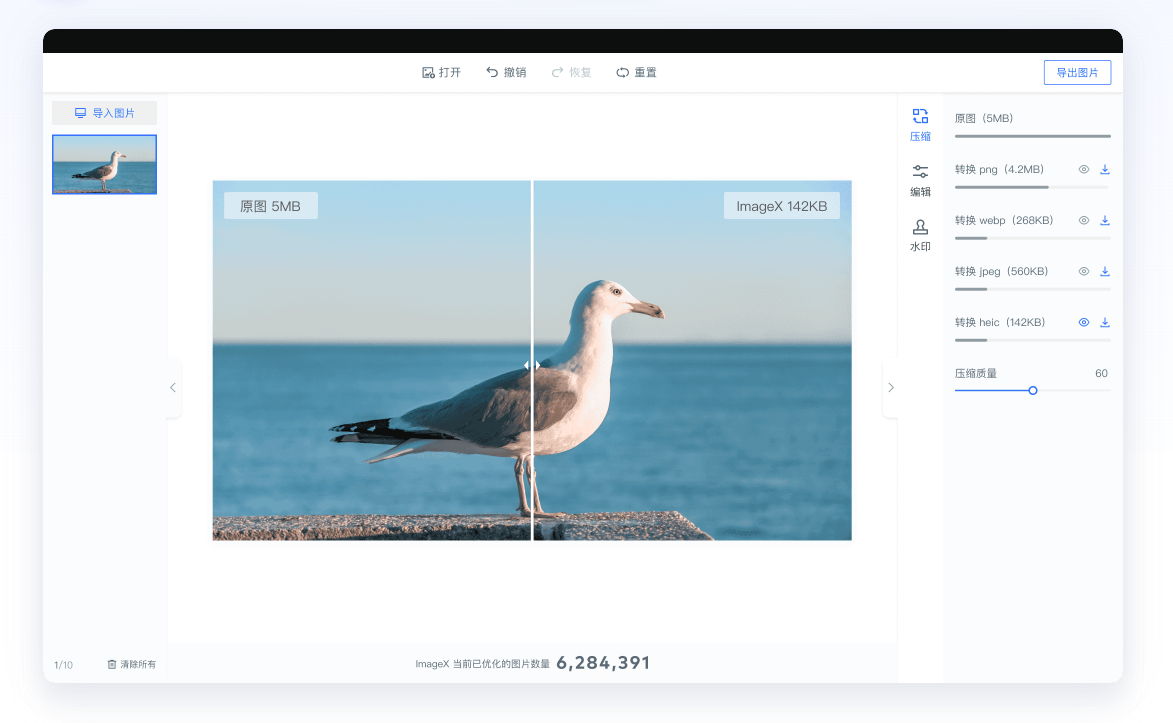Click the 导入图片 import button
1173x723 pixels.
[105, 113]
